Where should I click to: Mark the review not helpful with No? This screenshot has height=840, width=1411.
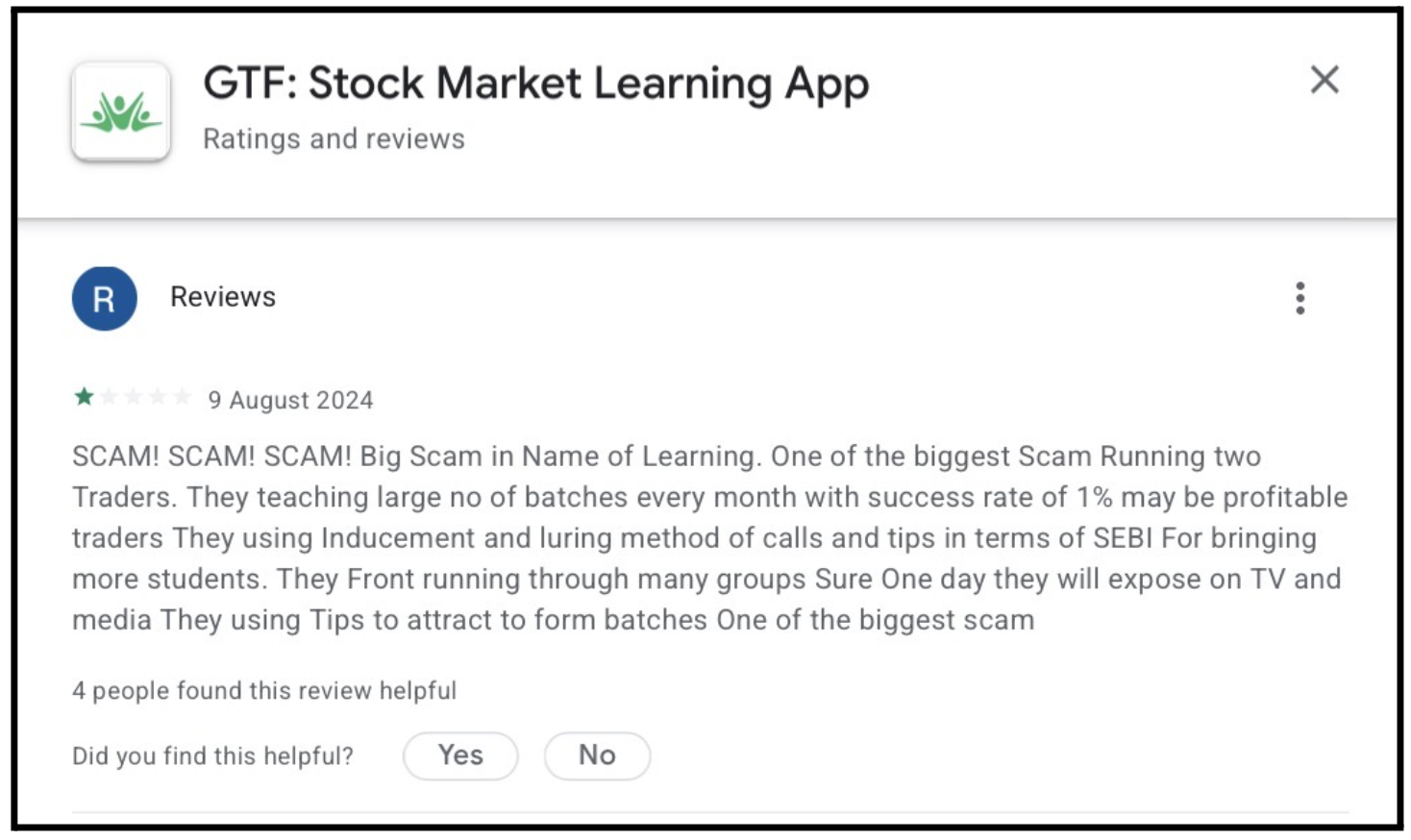[x=597, y=755]
